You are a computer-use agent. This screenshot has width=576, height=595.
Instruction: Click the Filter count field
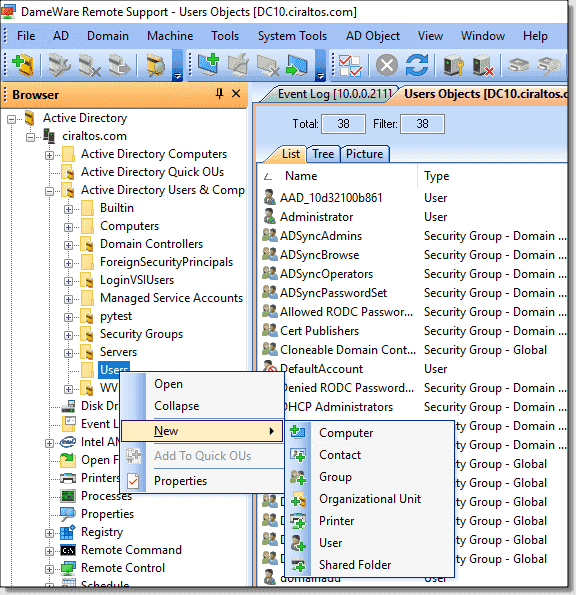[x=422, y=124]
